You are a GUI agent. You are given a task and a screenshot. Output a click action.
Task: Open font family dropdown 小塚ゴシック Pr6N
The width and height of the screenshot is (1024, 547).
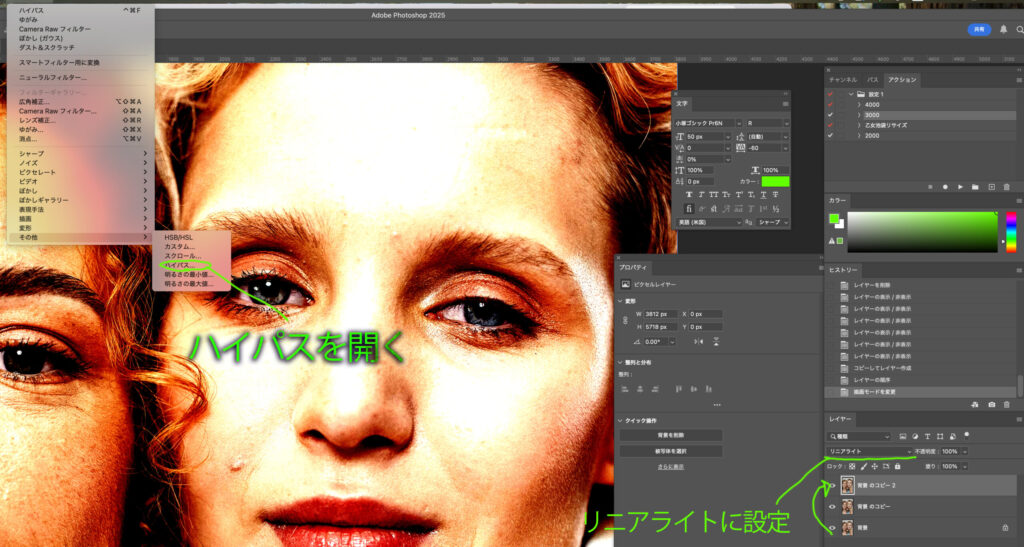[708, 123]
